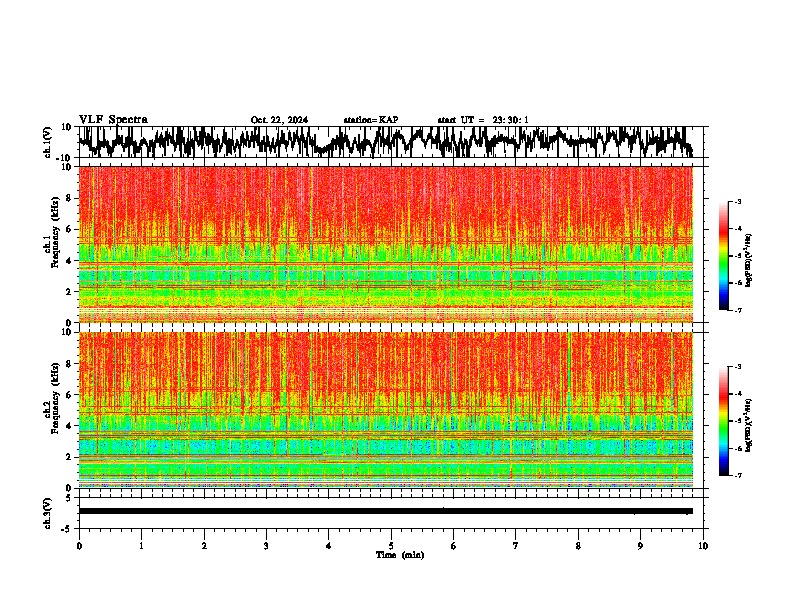792x612 pixels.
Task: Click the ch.2 spectrogram color bar
Action: (x=723, y=421)
